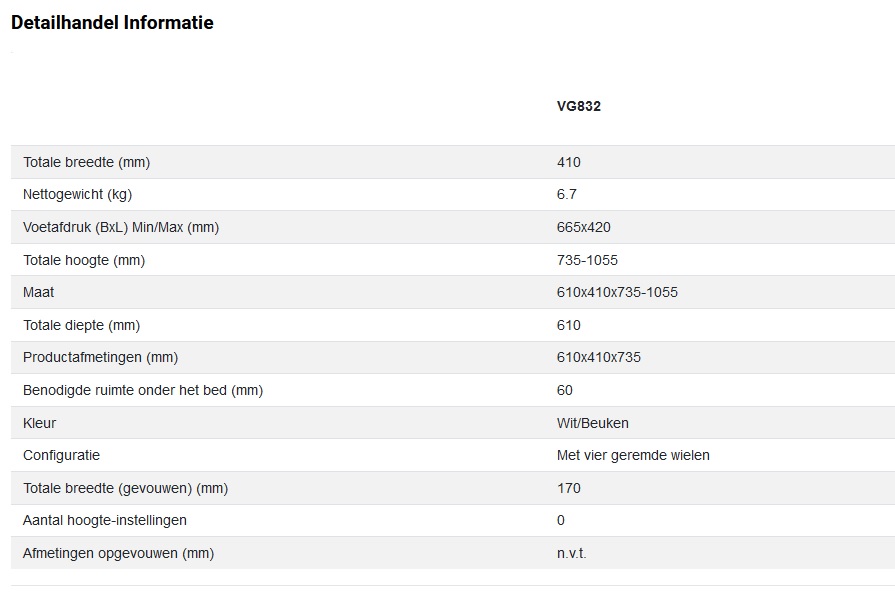Select the 665x420 footprint value
This screenshot has width=895, height=598.
[583, 227]
